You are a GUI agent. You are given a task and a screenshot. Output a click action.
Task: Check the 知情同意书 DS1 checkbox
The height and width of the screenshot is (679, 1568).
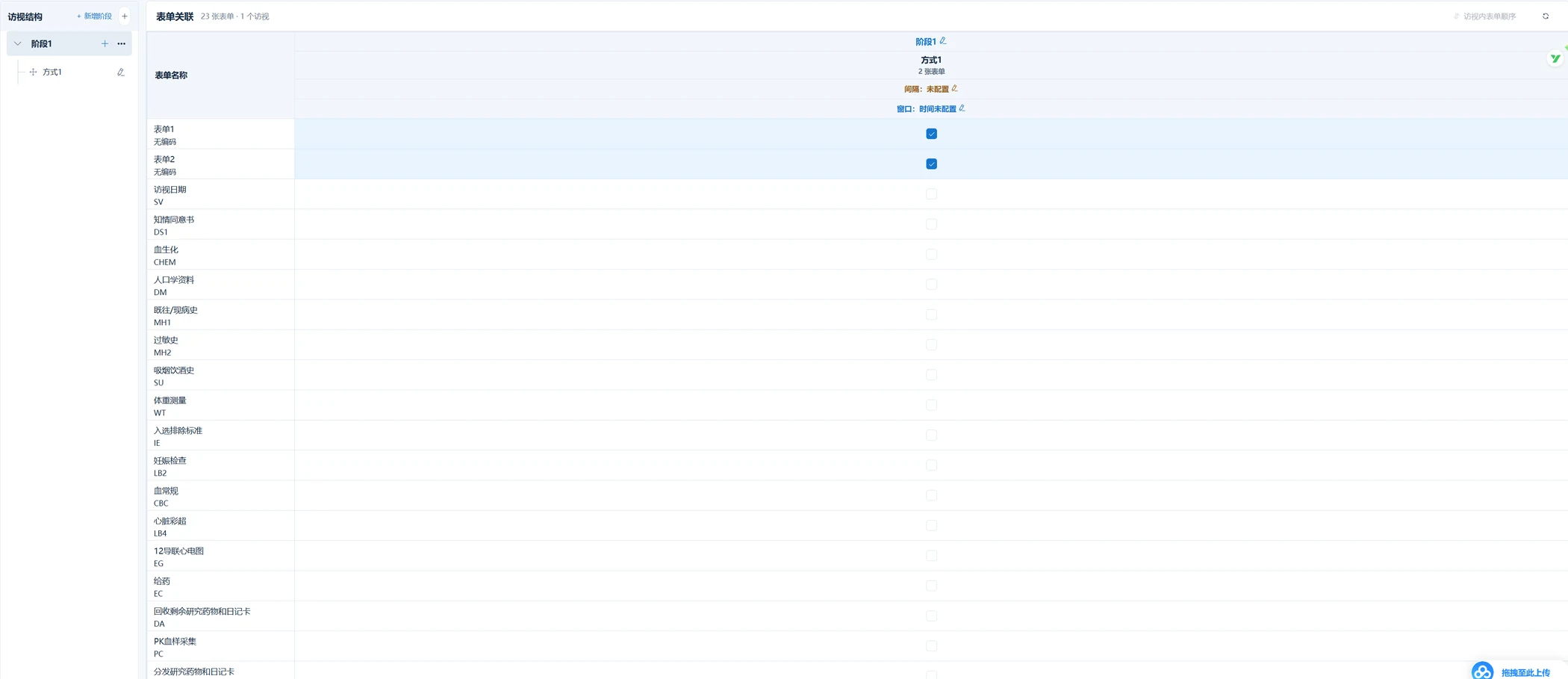(931, 224)
